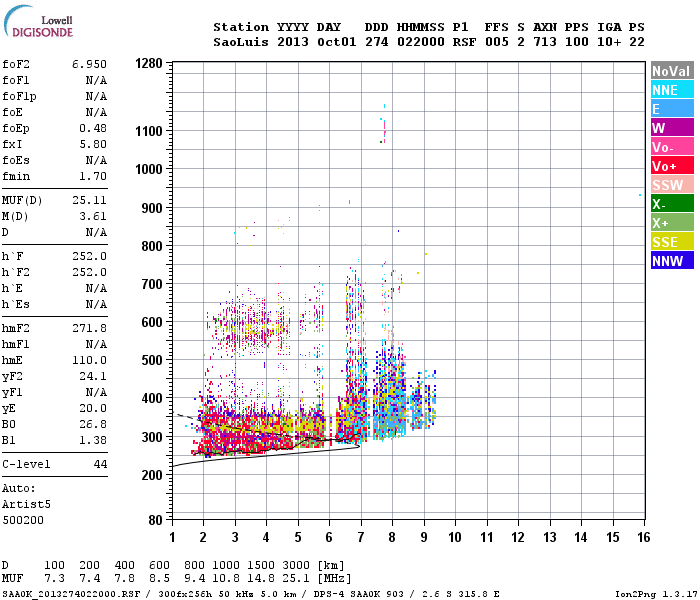
Task: Click the yE value 20.0
Action: (93, 408)
